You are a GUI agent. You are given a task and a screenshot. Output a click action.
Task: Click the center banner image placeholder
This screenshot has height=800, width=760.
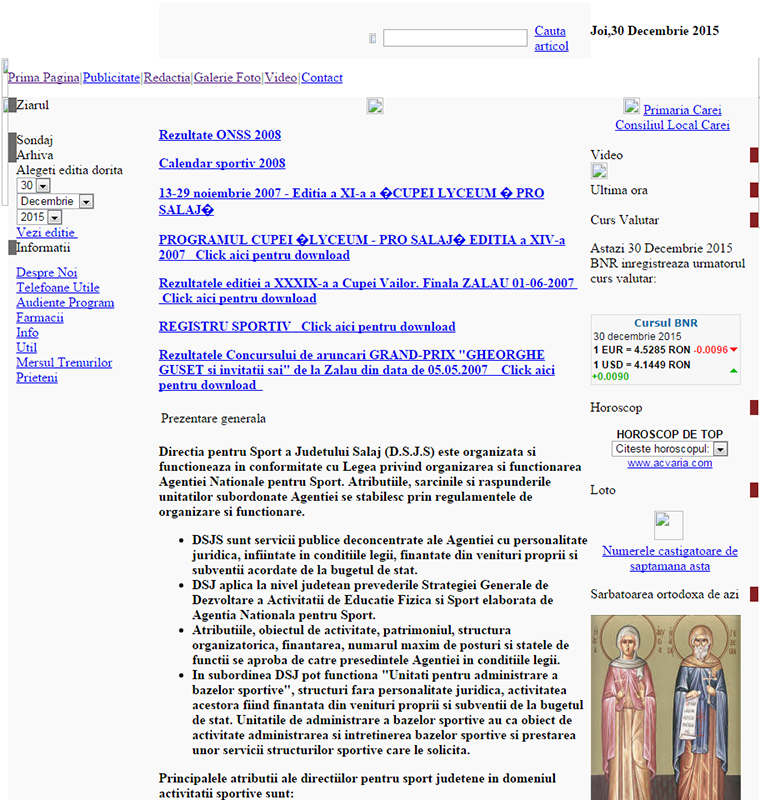coord(375,106)
